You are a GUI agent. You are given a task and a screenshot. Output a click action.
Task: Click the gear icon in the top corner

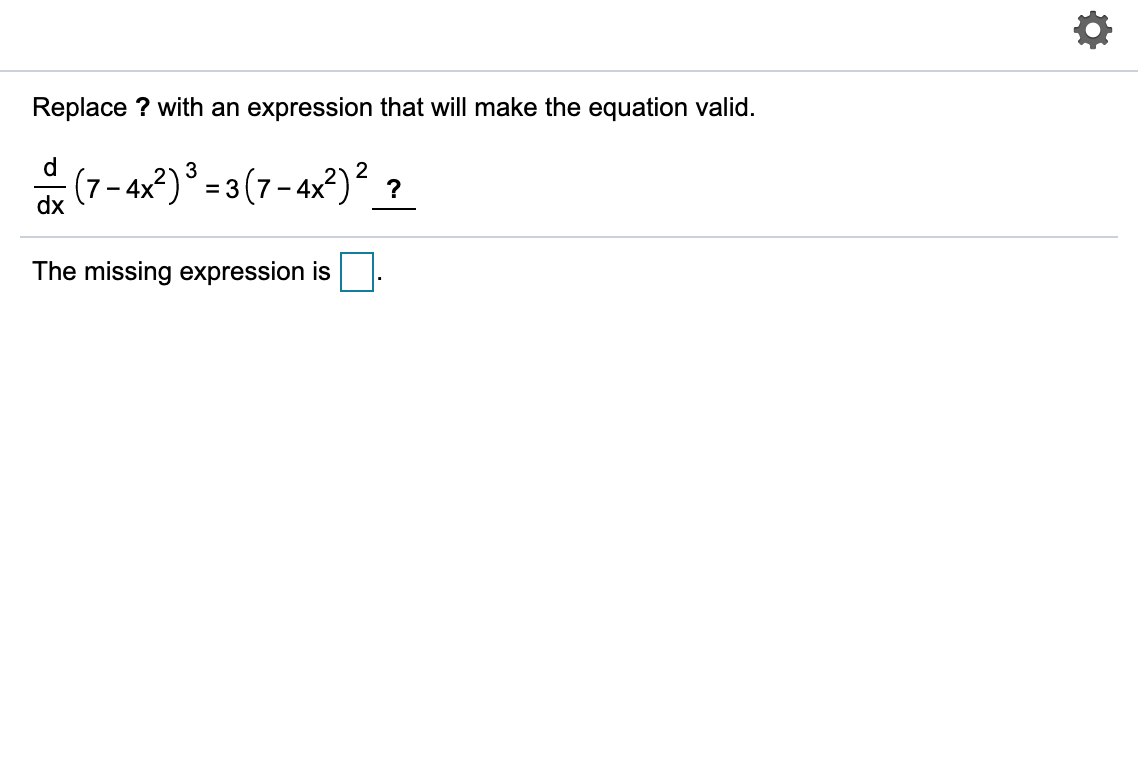pyautogui.click(x=1093, y=29)
